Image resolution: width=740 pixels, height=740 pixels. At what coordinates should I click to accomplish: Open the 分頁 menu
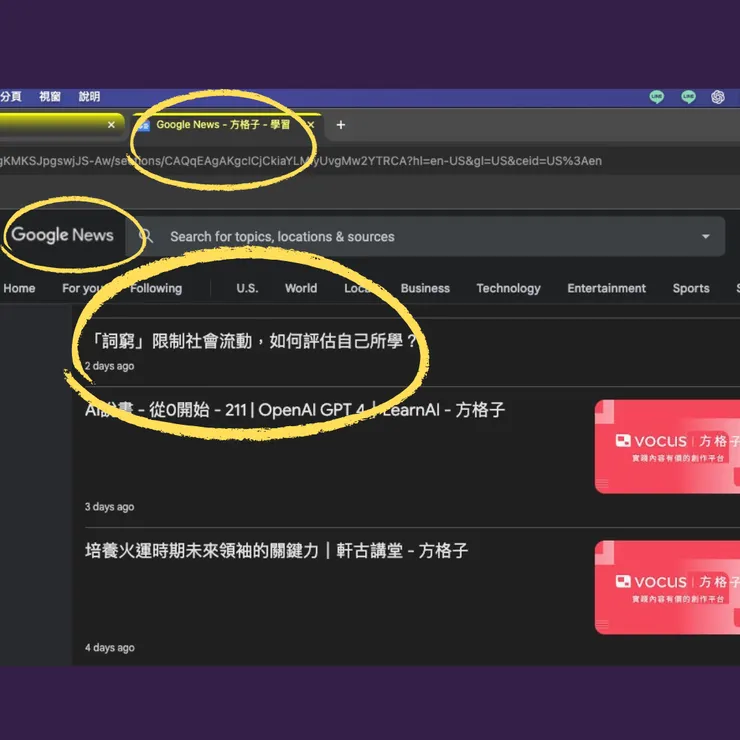pos(10,97)
